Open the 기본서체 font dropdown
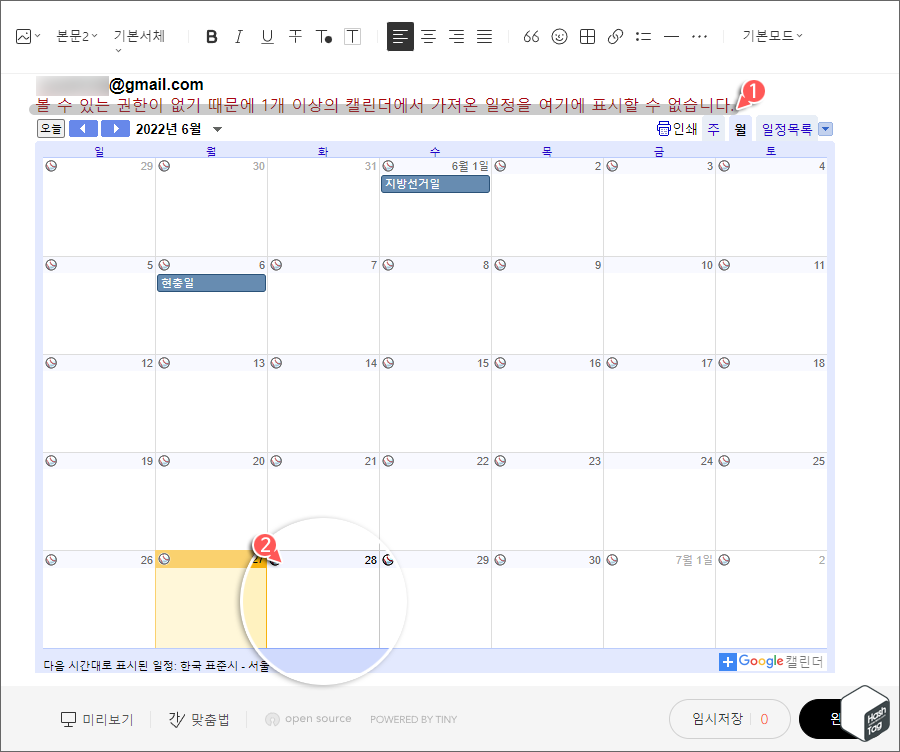Screen dimensions: 900x752 138,36
